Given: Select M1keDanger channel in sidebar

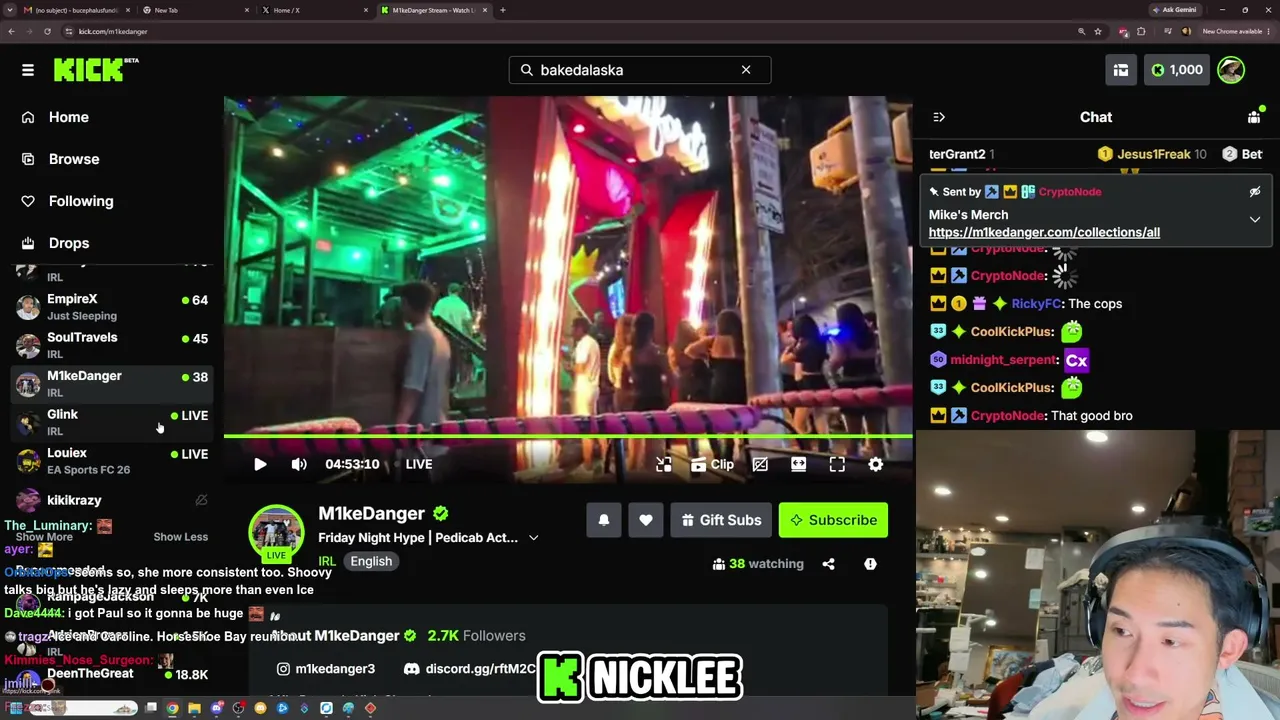Looking at the screenshot, I should tap(112, 383).
